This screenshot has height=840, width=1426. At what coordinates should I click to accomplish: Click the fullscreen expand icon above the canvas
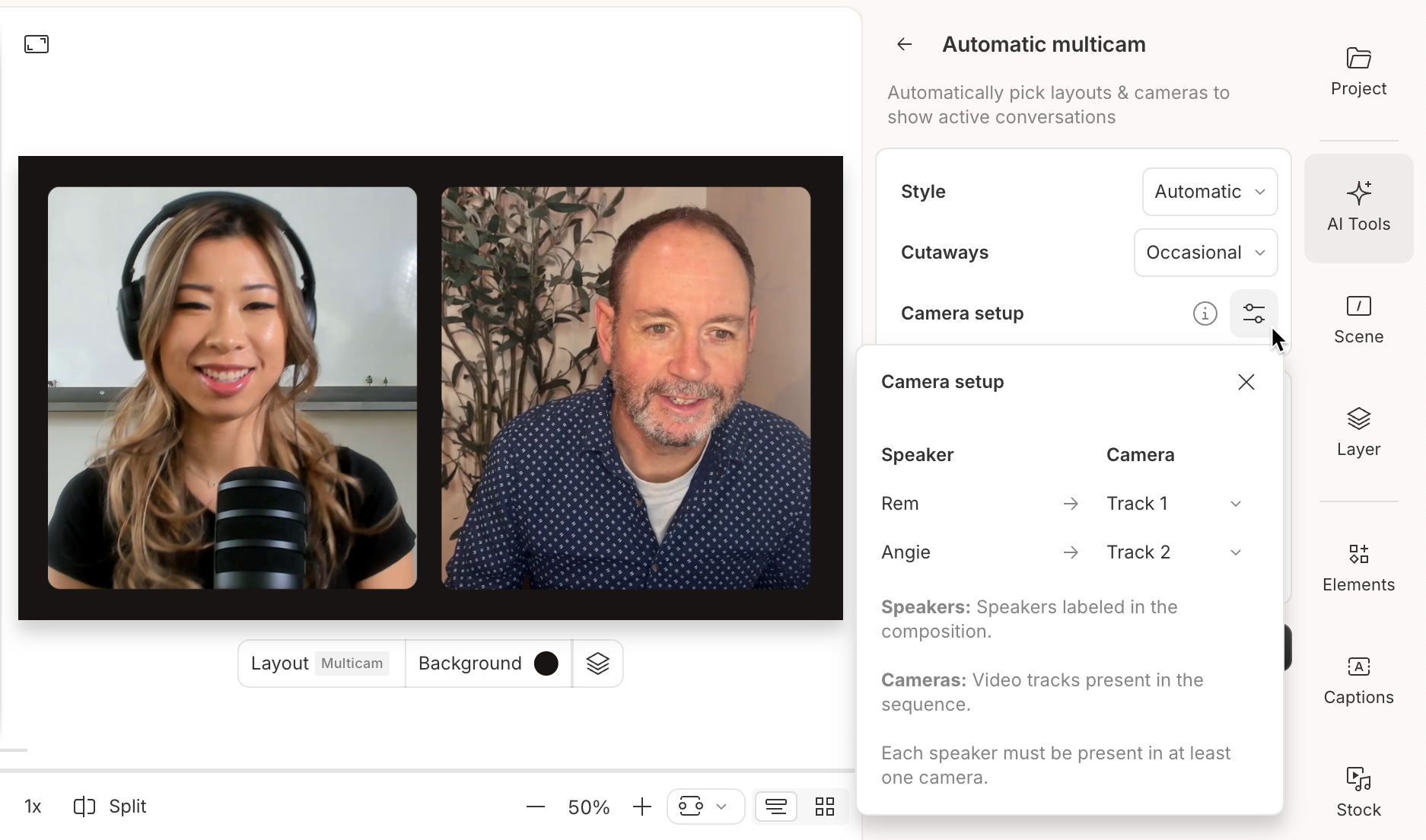pyautogui.click(x=37, y=44)
